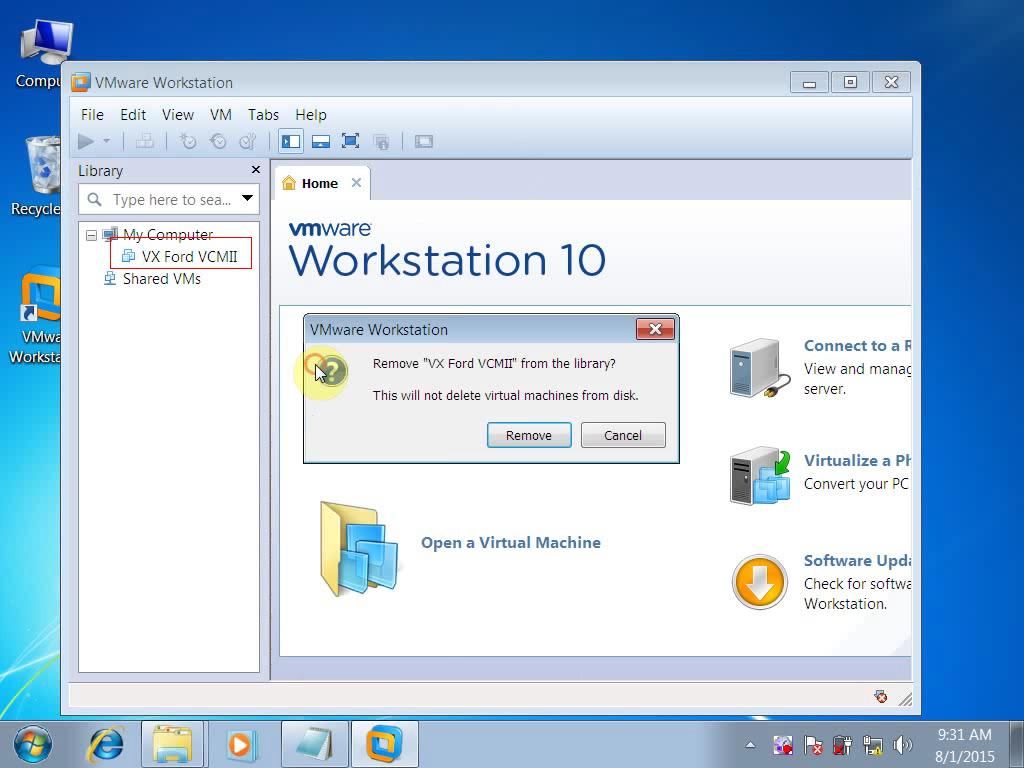This screenshot has height=768, width=1024.
Task: Maximize the VMware Workstation window
Action: 850,82
